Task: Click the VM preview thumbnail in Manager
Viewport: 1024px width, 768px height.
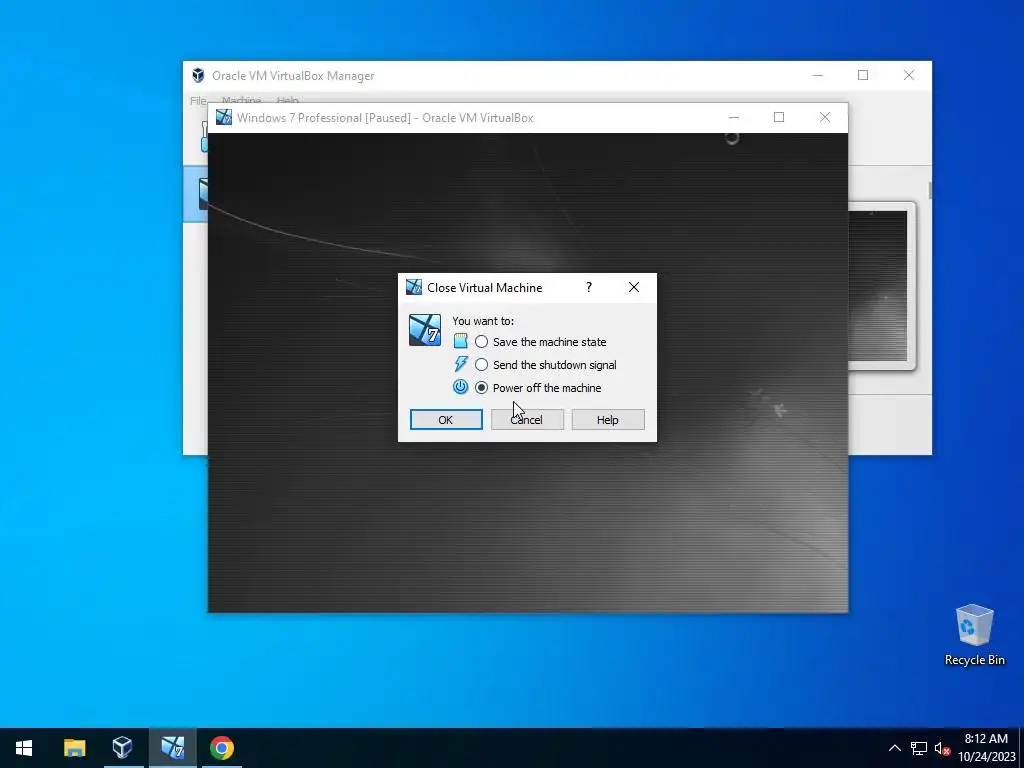Action: tap(878, 285)
